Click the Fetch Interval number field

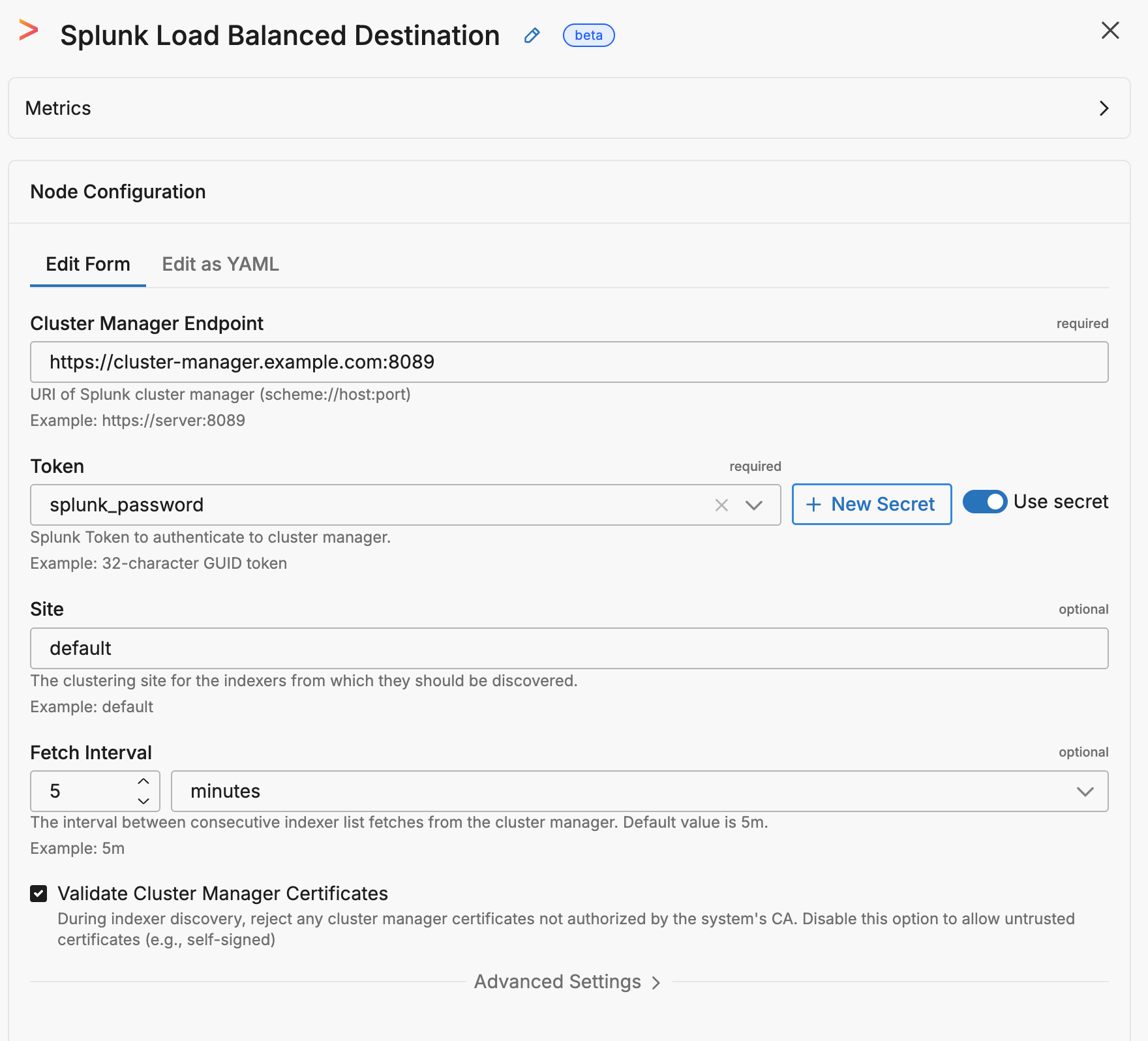point(85,791)
